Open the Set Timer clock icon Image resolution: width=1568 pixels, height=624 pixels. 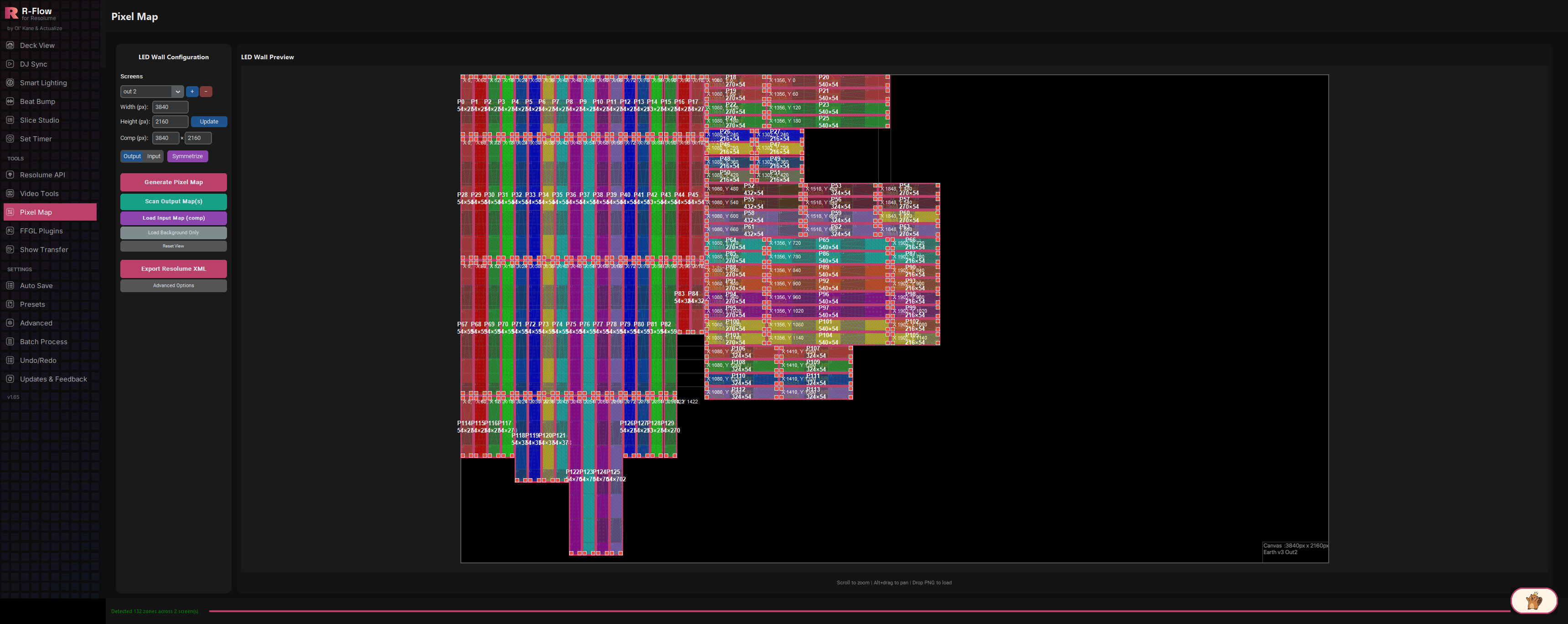point(10,139)
